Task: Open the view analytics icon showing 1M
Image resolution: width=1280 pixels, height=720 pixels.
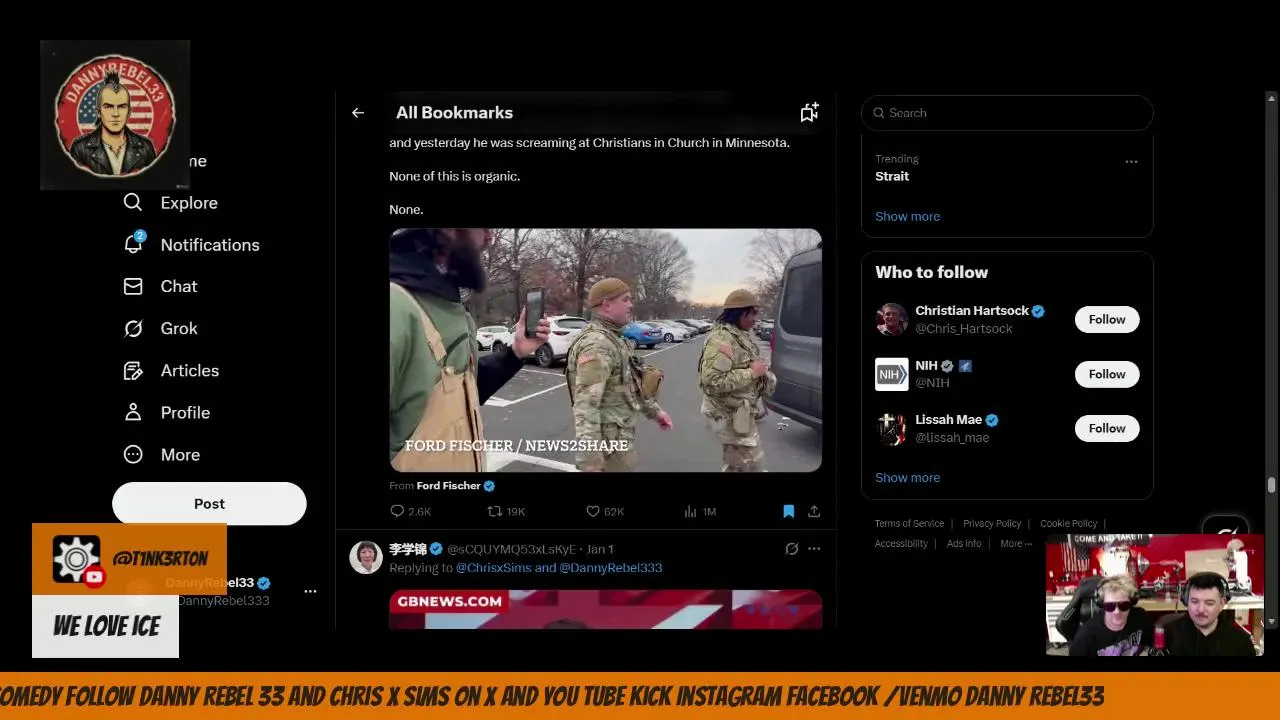Action: point(690,511)
